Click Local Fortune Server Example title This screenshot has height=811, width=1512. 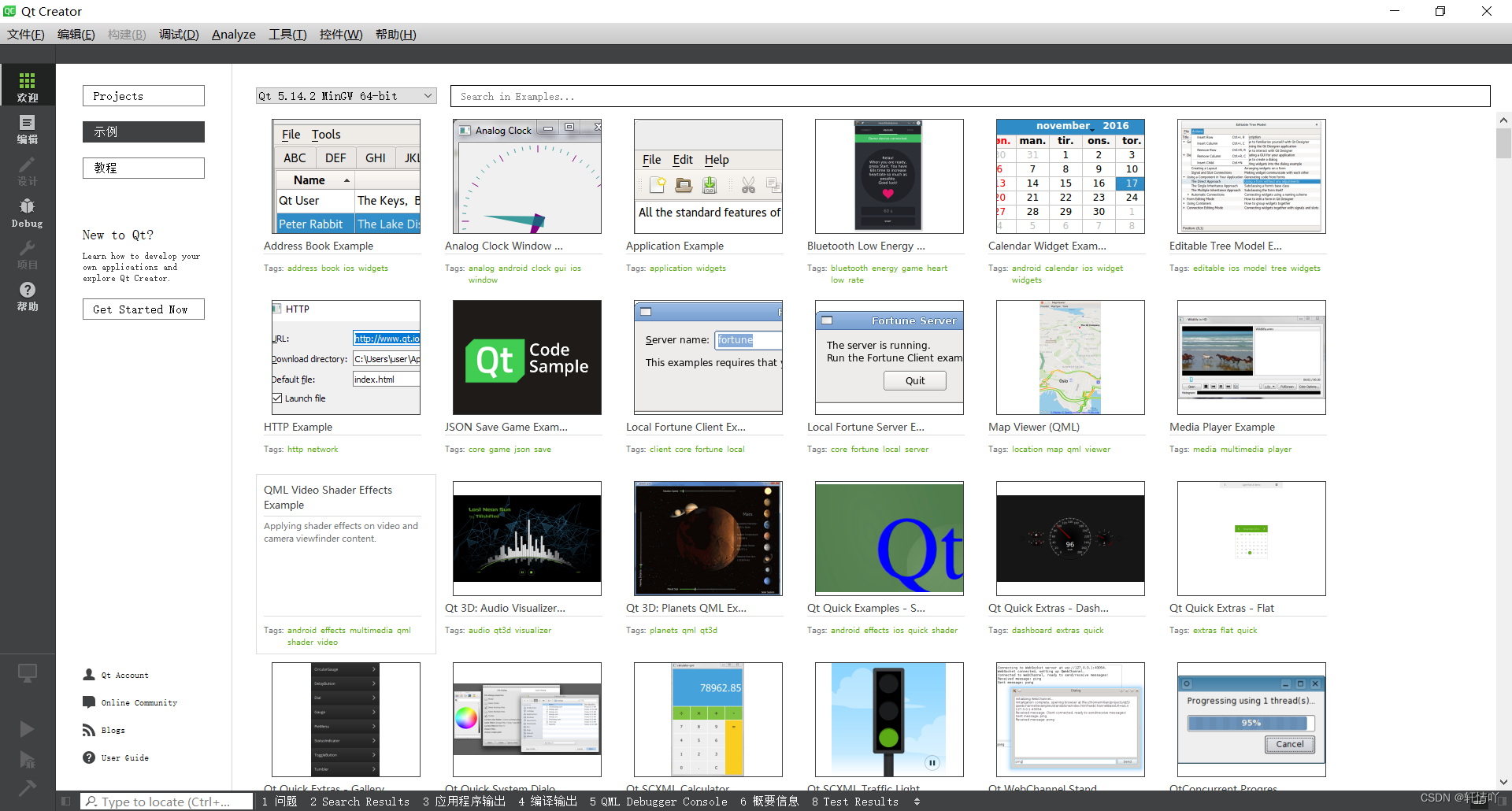865,427
